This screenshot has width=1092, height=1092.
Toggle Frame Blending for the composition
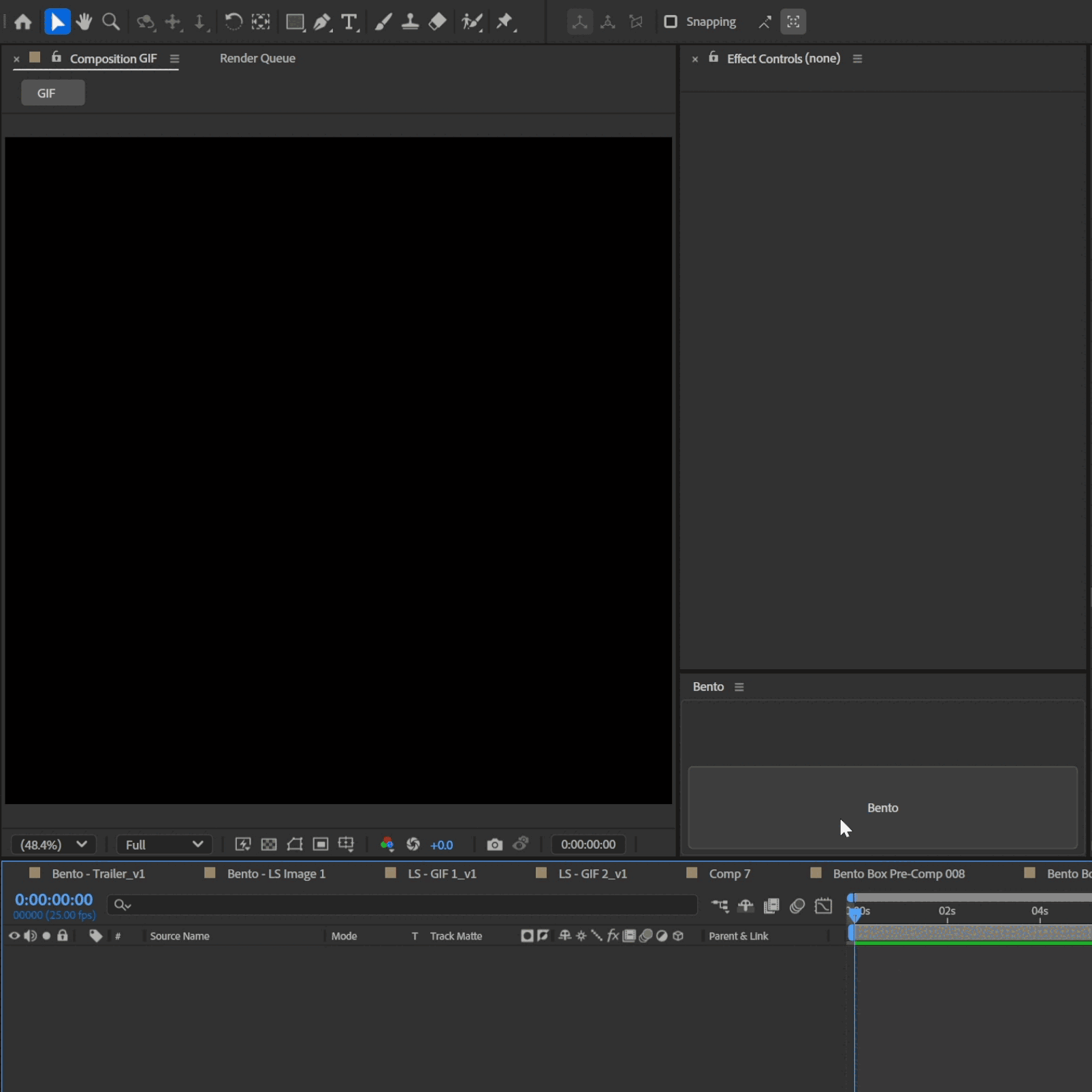pyautogui.click(x=771, y=905)
